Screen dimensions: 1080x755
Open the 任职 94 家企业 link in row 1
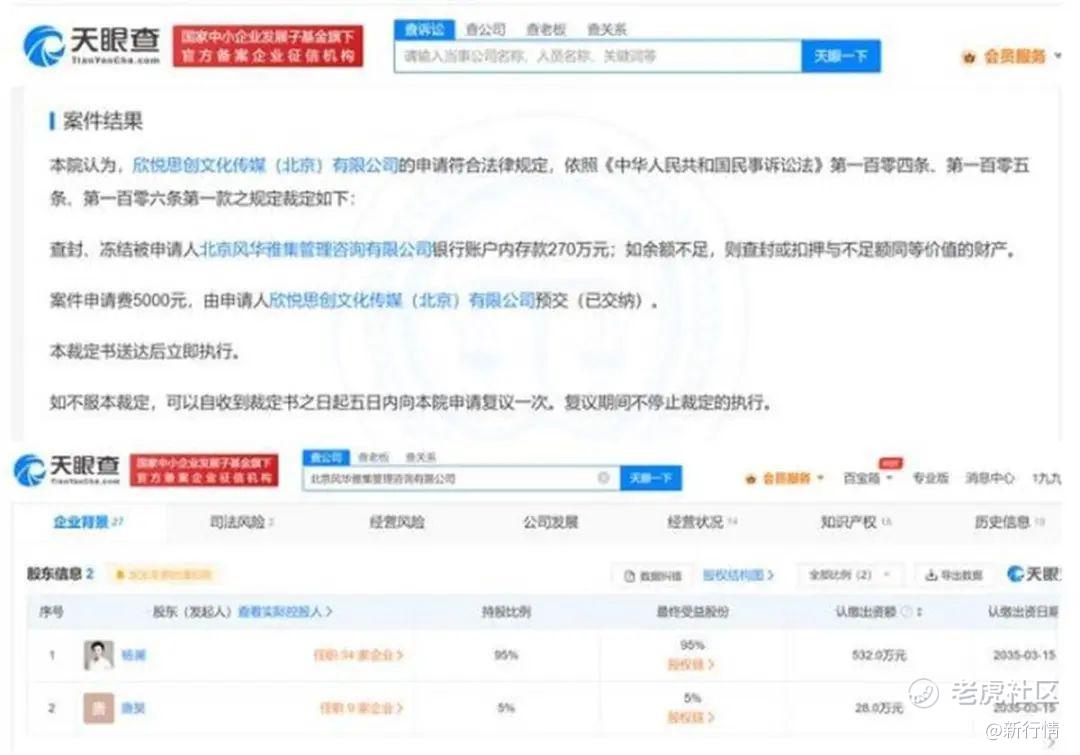(358, 655)
